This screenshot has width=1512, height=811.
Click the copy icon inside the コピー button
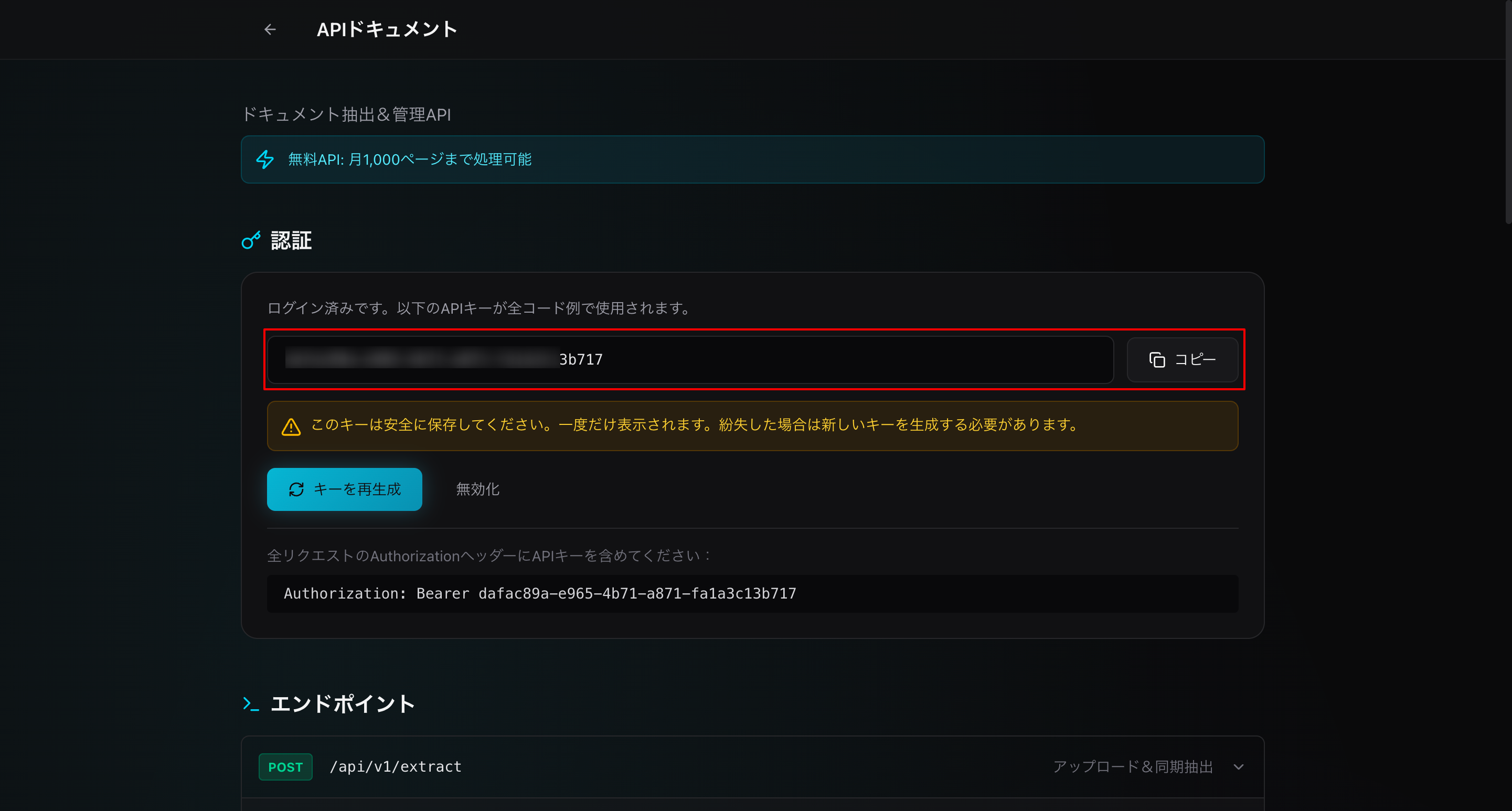pos(1157,360)
